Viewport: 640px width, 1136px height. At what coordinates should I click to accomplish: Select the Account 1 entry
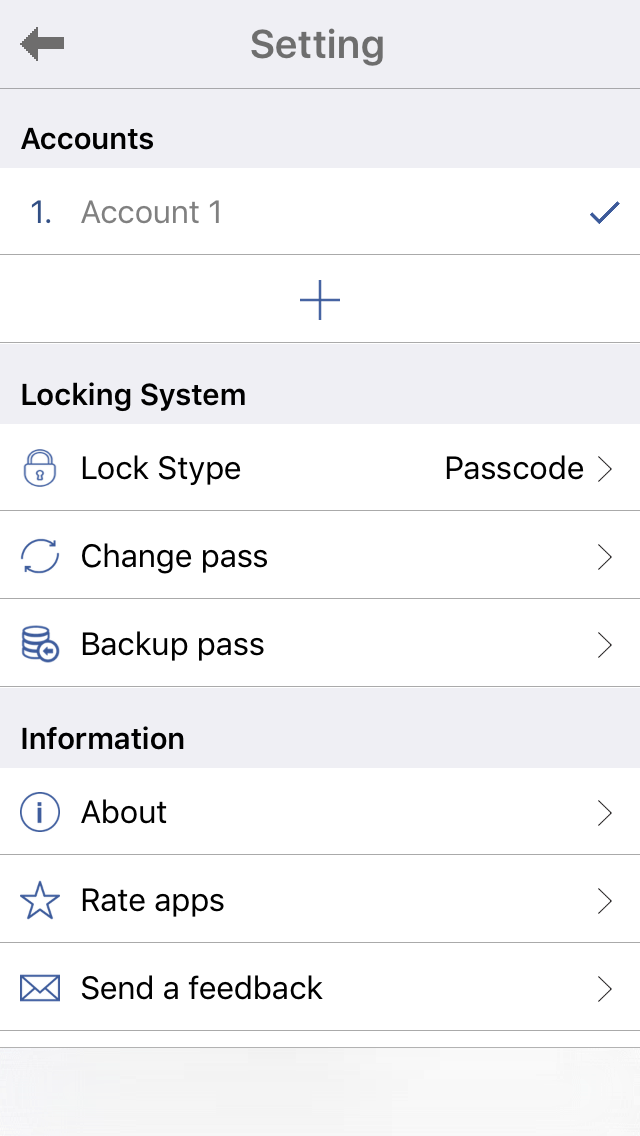[151, 212]
